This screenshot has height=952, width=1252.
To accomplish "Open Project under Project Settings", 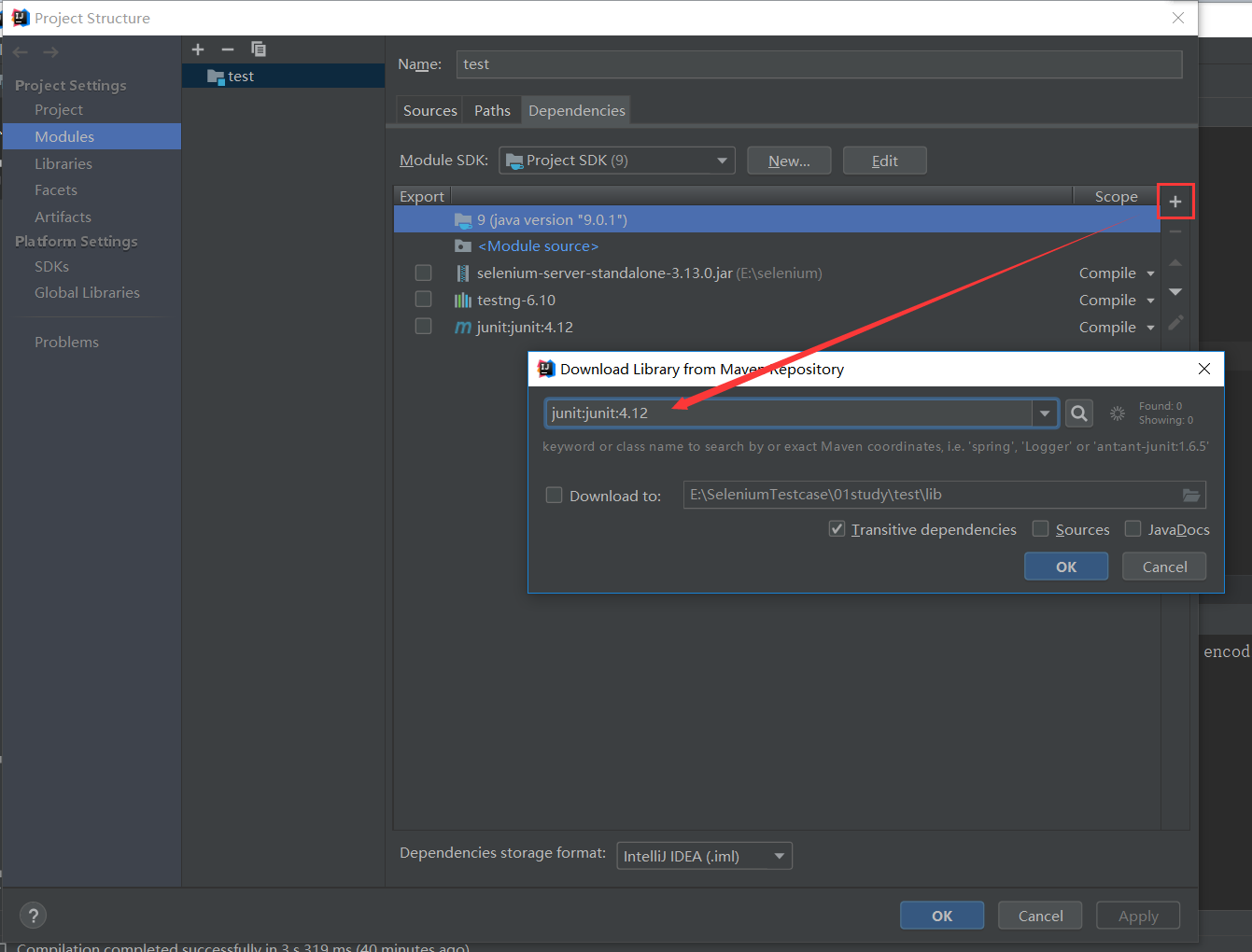I will click(x=59, y=110).
